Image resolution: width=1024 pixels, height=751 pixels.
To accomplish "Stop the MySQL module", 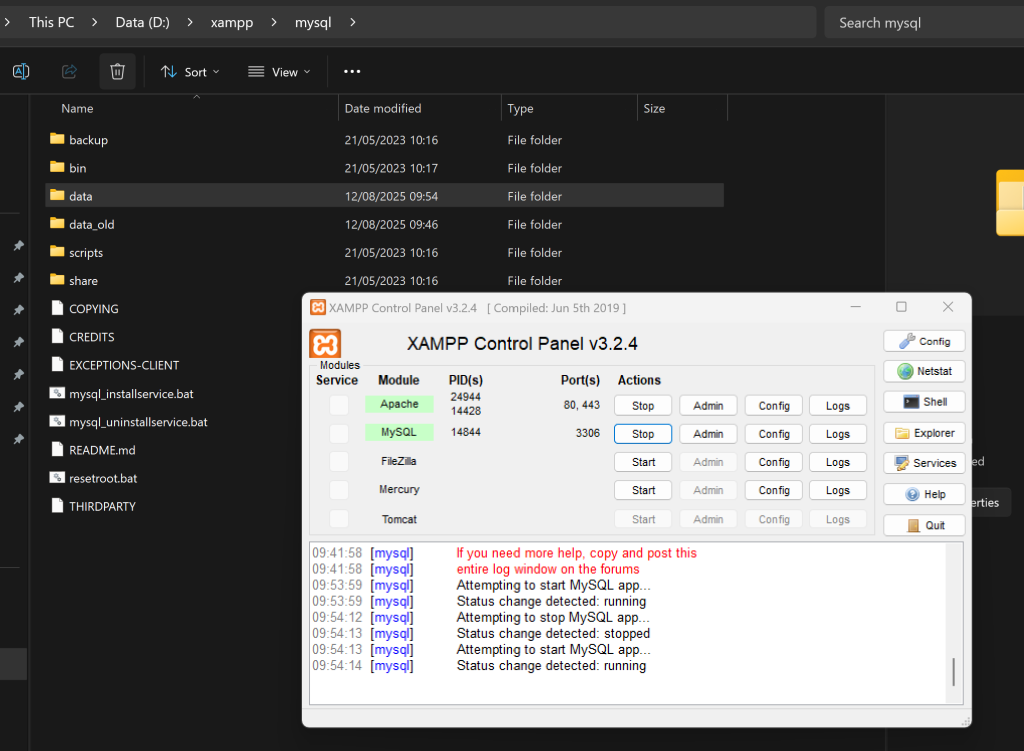I will (643, 434).
